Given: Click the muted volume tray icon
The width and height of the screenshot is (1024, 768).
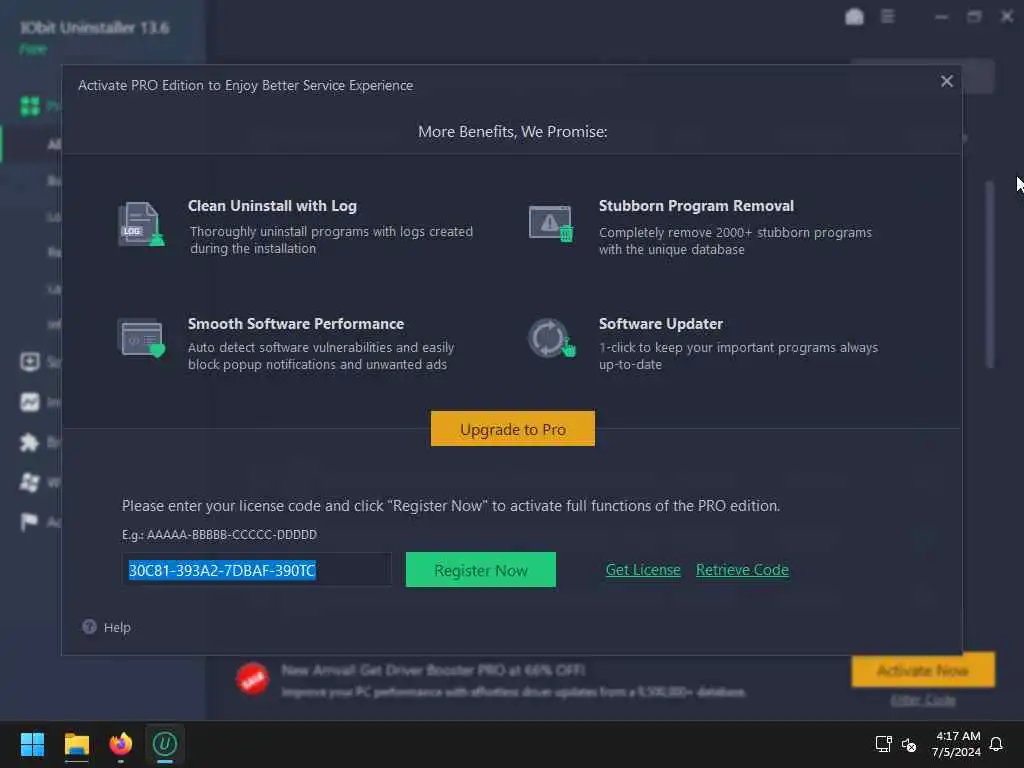Looking at the screenshot, I should point(909,744).
